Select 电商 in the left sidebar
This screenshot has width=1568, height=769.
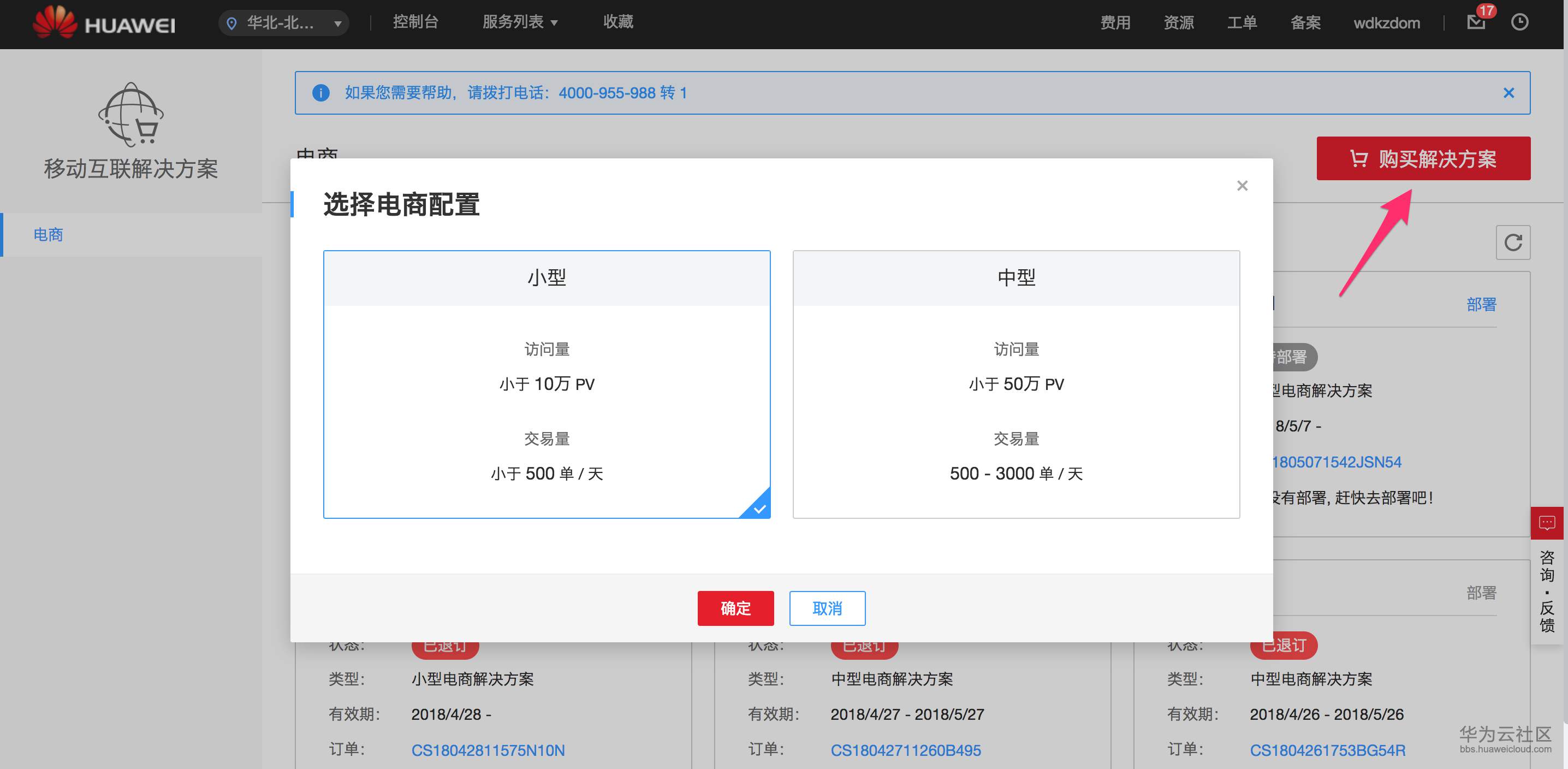coord(49,234)
